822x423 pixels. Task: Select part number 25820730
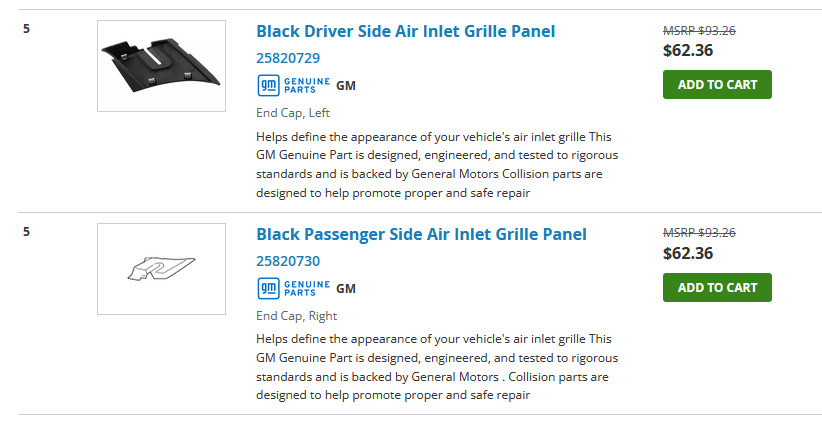(288, 261)
